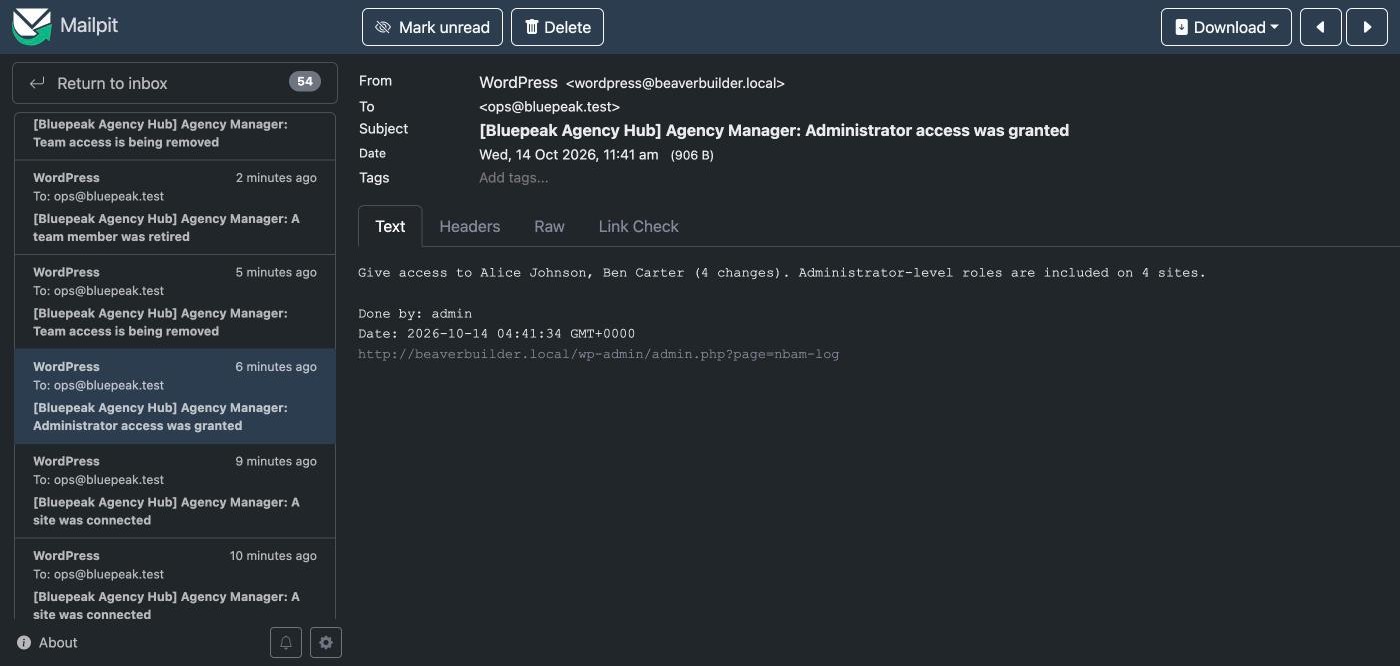Open the topmost 'Team access is being removed' email

(175, 134)
